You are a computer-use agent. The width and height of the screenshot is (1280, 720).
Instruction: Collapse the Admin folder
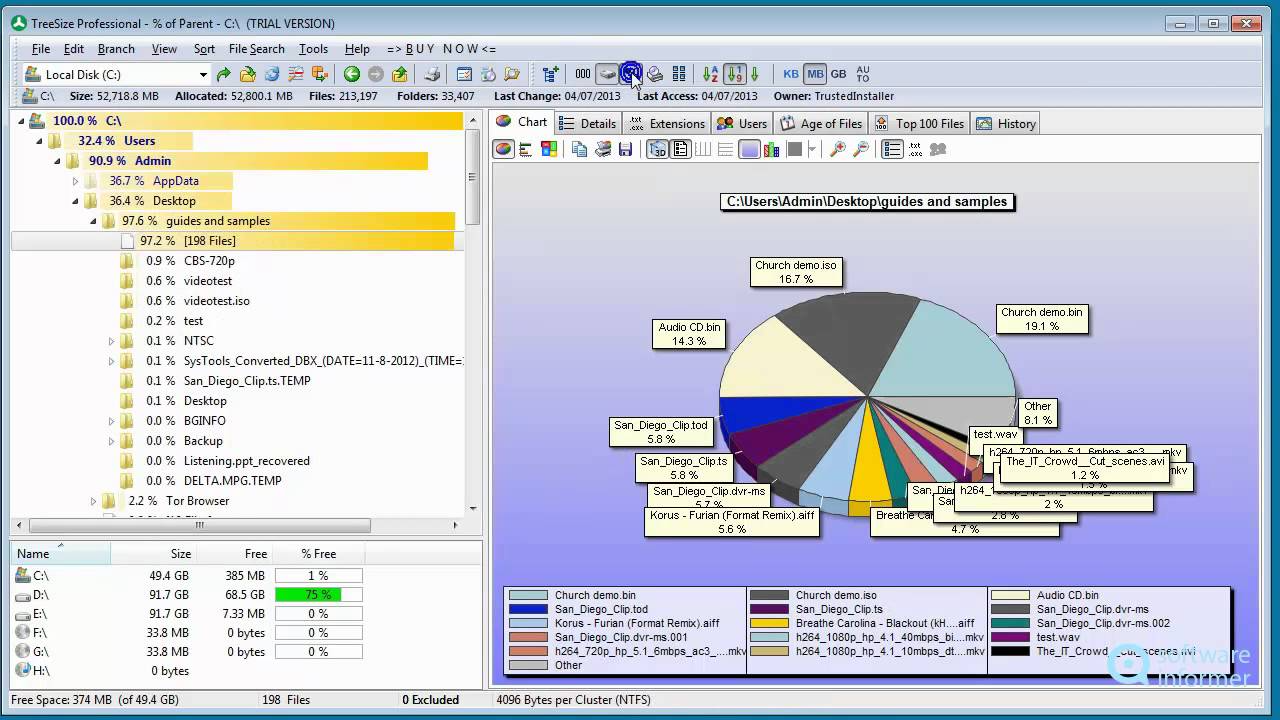[x=60, y=160]
